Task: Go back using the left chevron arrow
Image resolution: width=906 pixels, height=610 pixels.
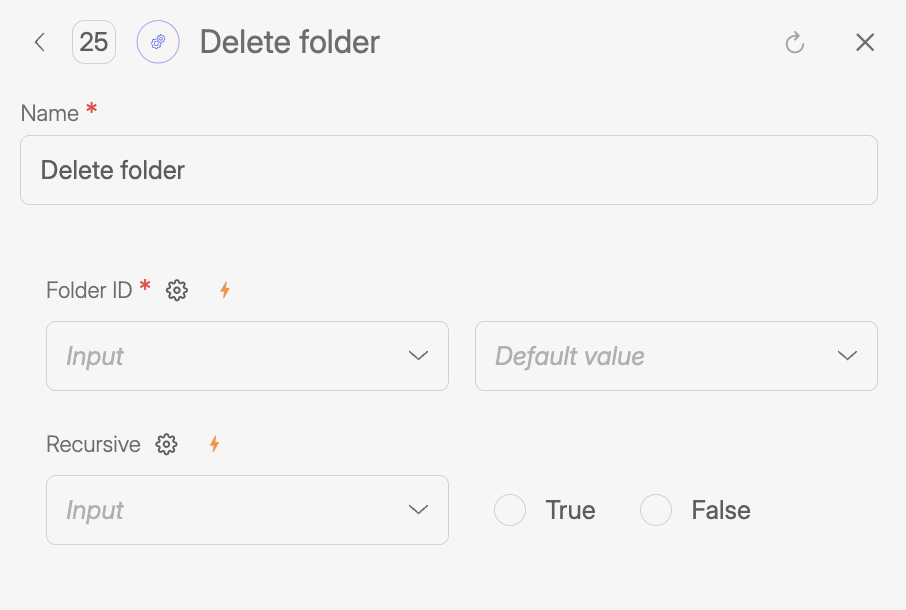Action: click(40, 42)
